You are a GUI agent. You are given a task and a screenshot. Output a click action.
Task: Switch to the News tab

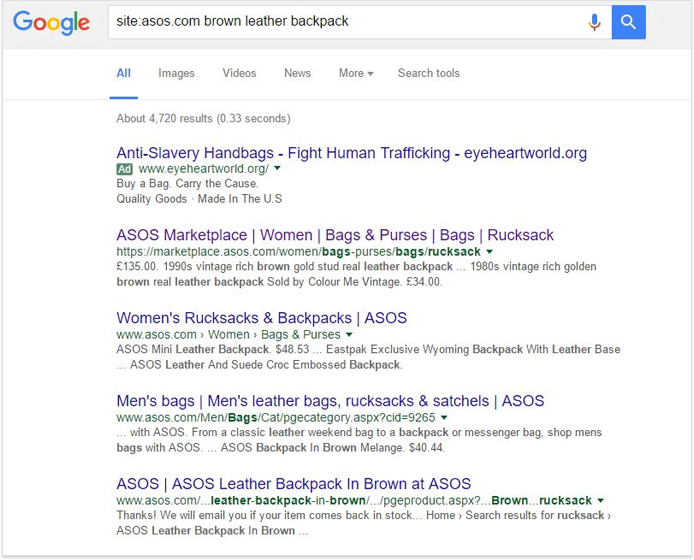[x=297, y=73]
